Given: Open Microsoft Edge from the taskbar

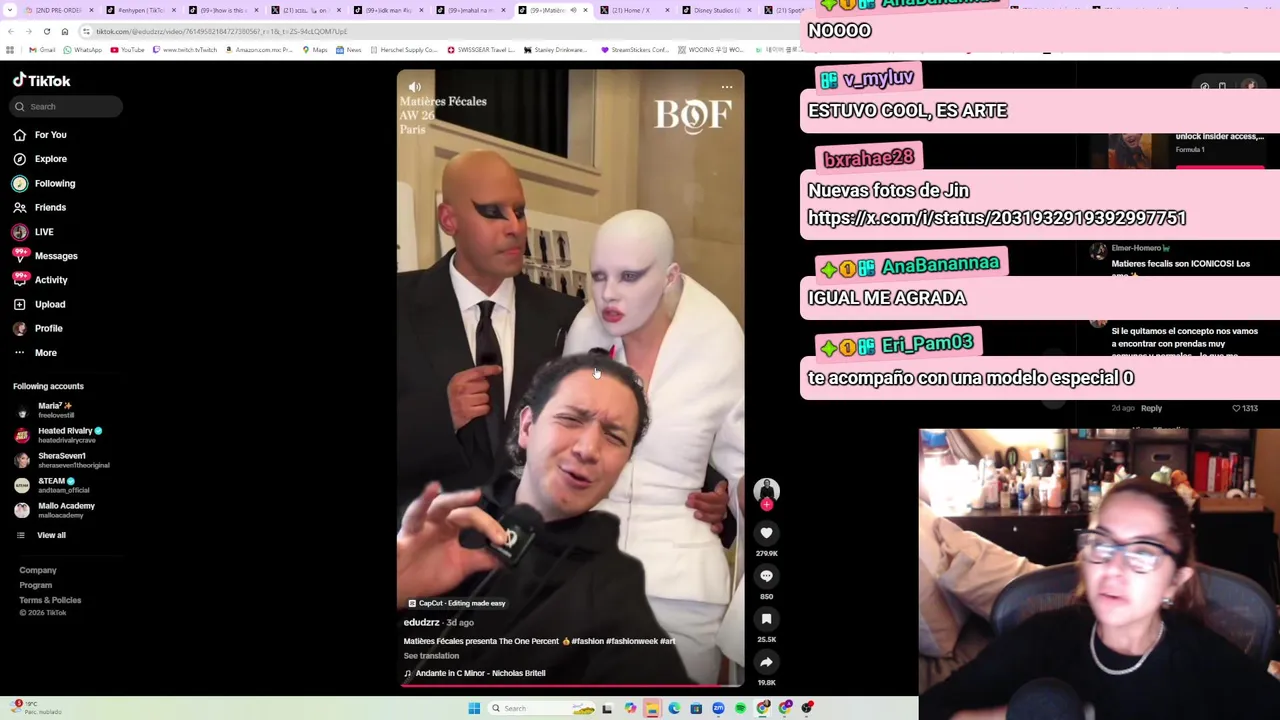Looking at the screenshot, I should pos(674,708).
